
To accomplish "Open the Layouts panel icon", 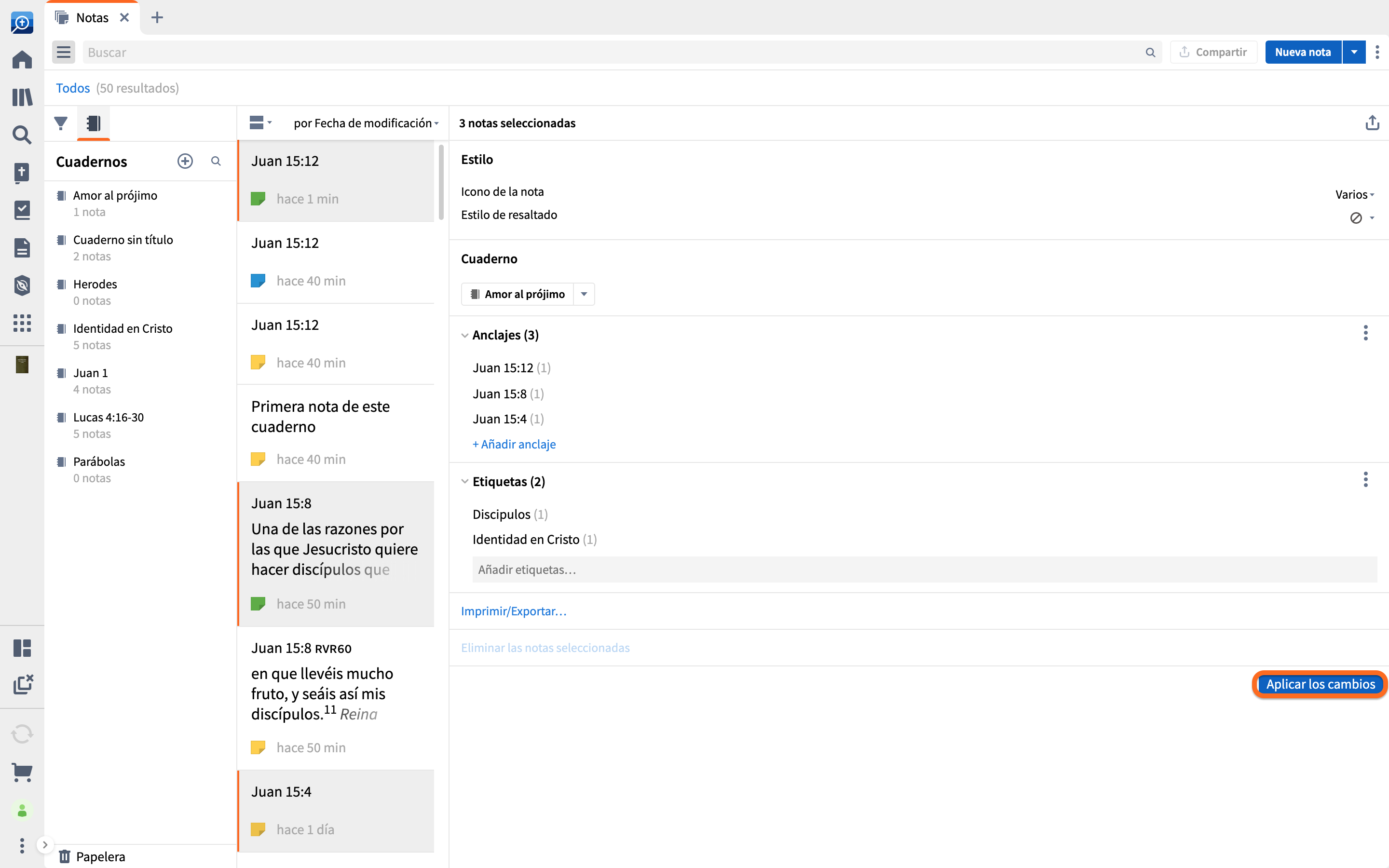I will tap(22, 648).
